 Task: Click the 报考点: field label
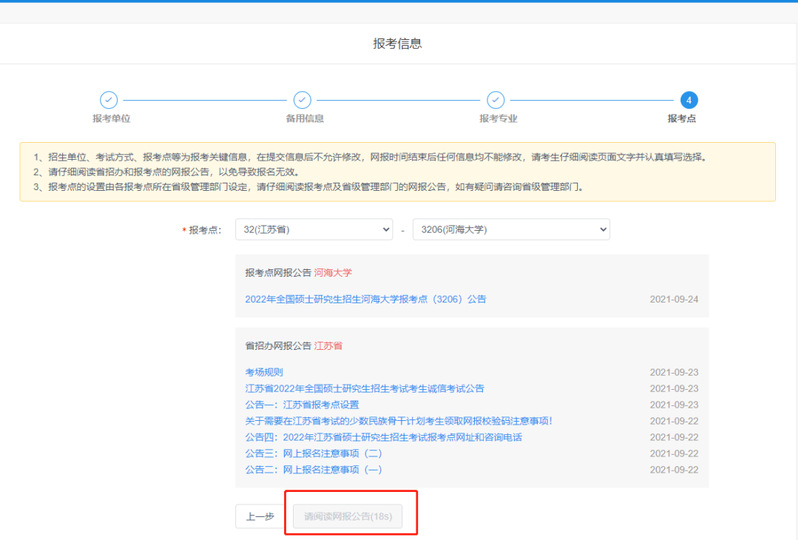(202, 230)
